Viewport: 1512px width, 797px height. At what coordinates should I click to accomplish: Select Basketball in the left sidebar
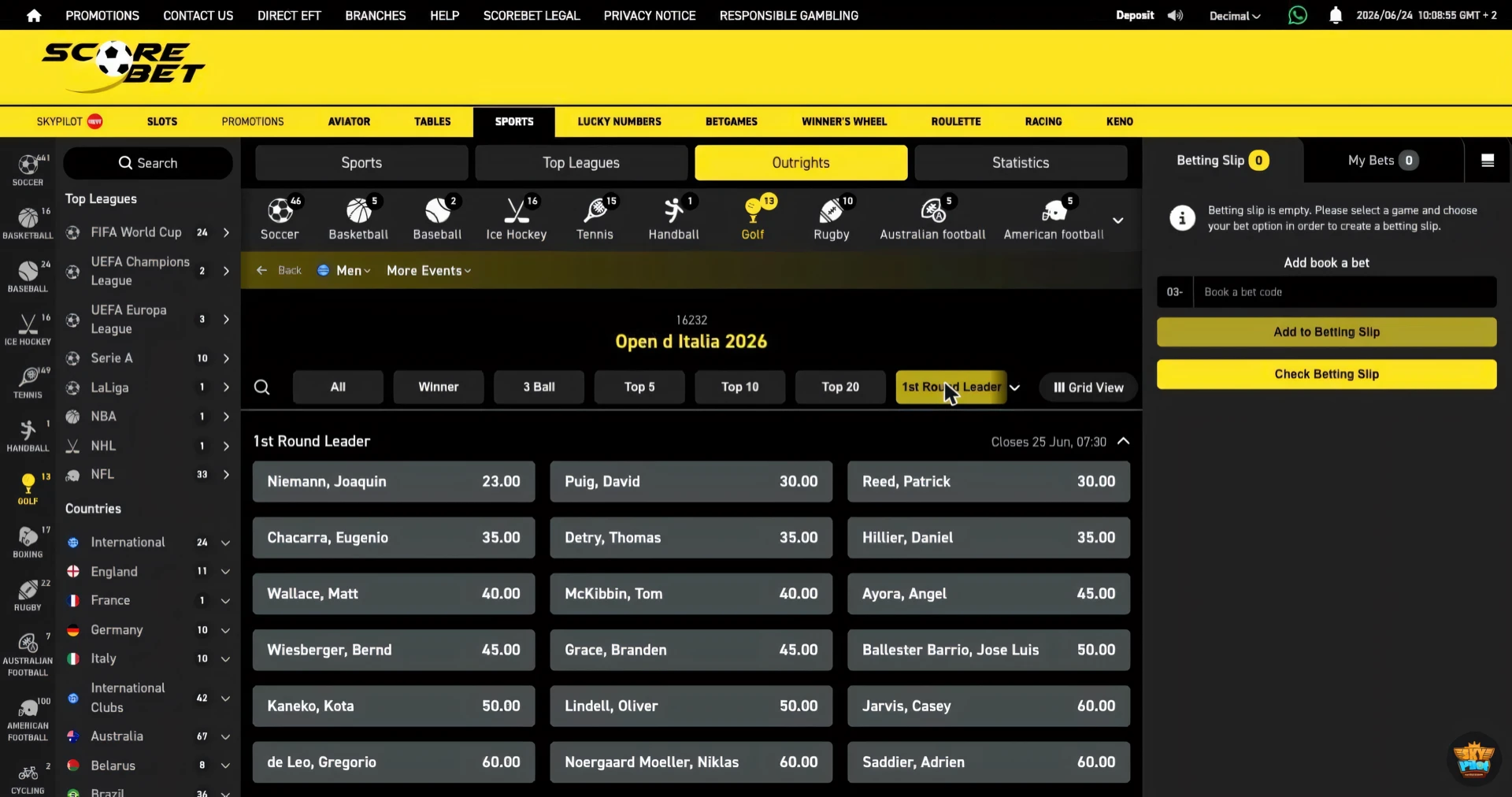coord(28,223)
